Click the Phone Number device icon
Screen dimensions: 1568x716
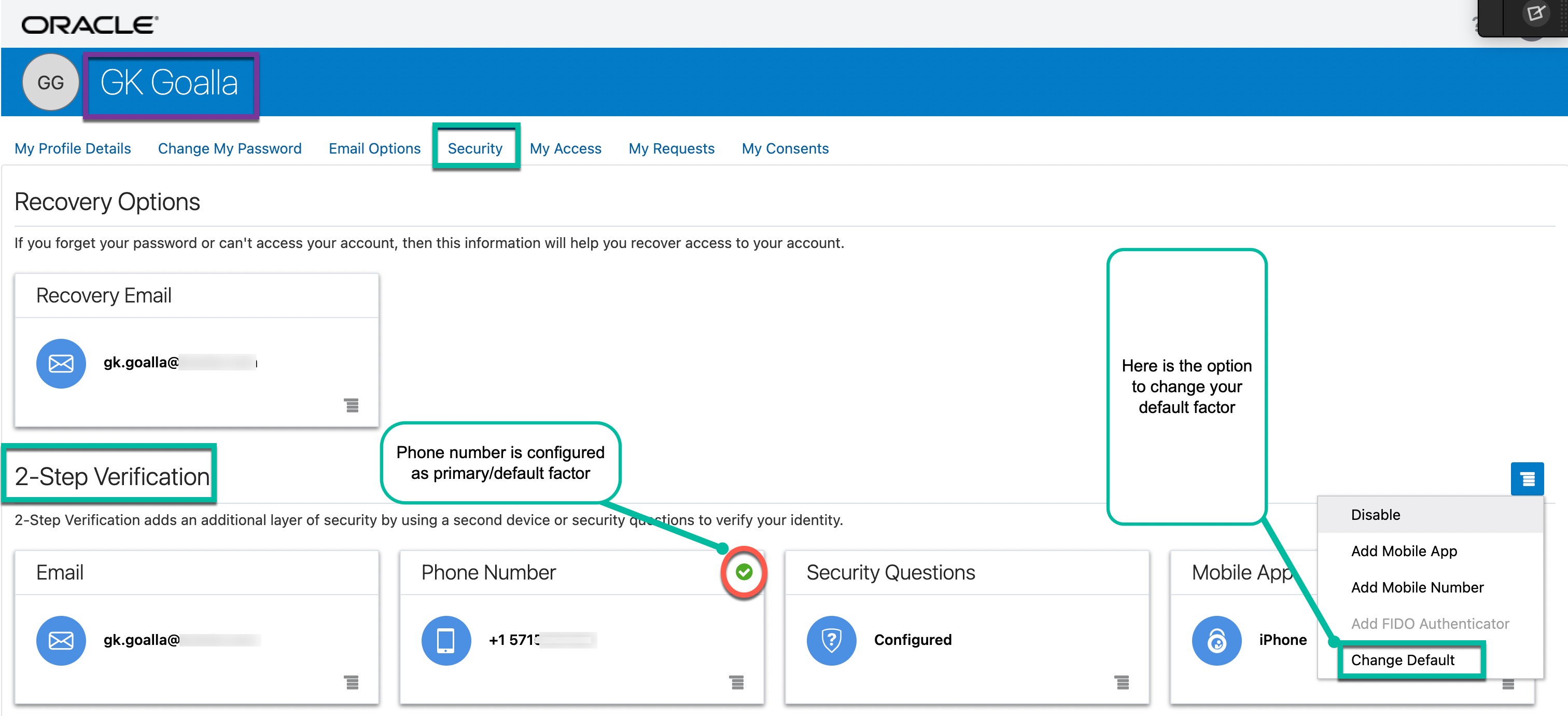(x=445, y=640)
